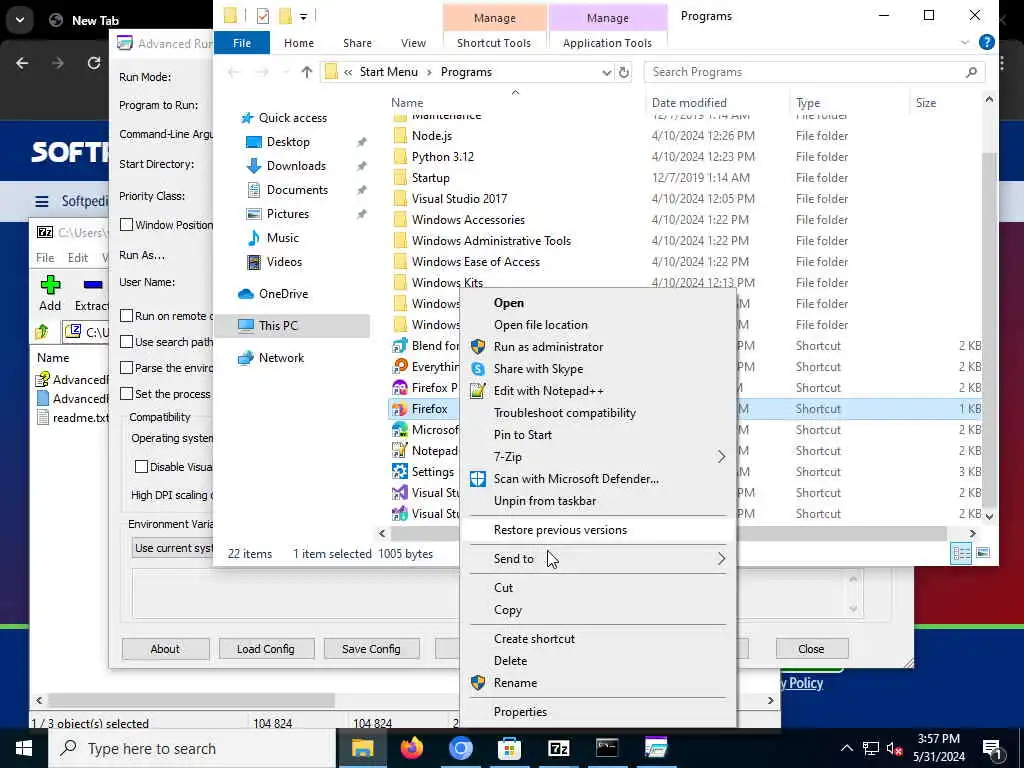The image size is (1024, 768).
Task: Click the Environment Variables text area
Action: click(x=496, y=593)
